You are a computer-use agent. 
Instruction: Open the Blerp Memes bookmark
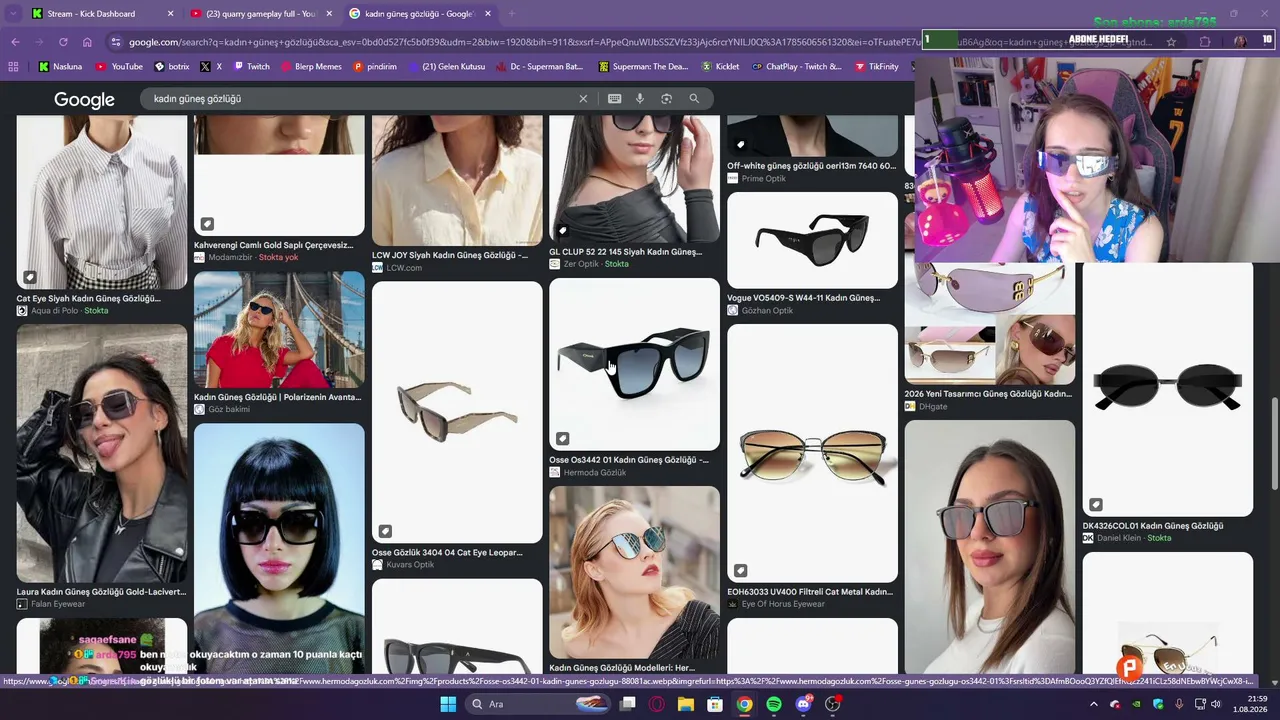pos(312,67)
